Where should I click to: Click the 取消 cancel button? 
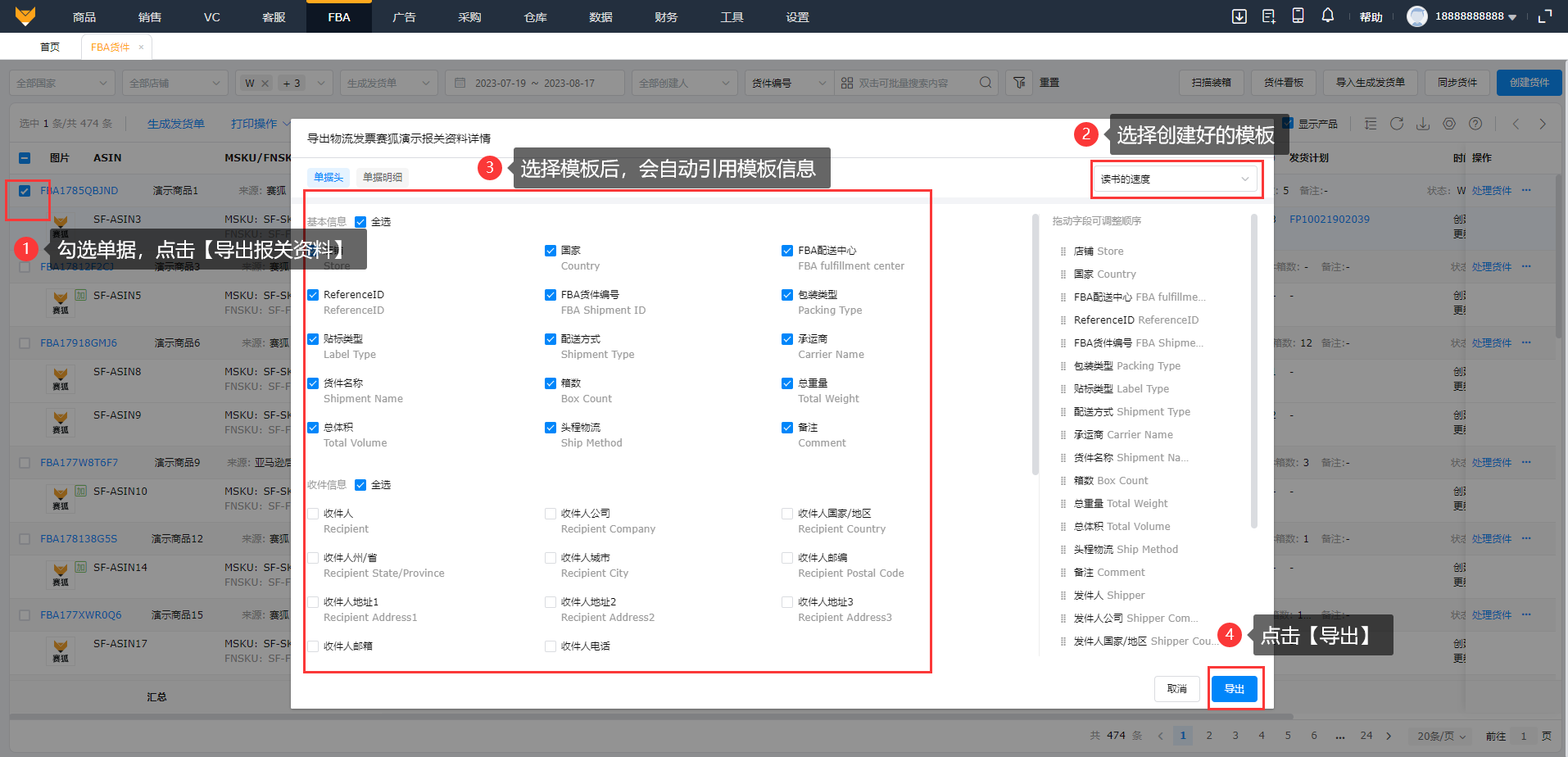pos(1176,689)
